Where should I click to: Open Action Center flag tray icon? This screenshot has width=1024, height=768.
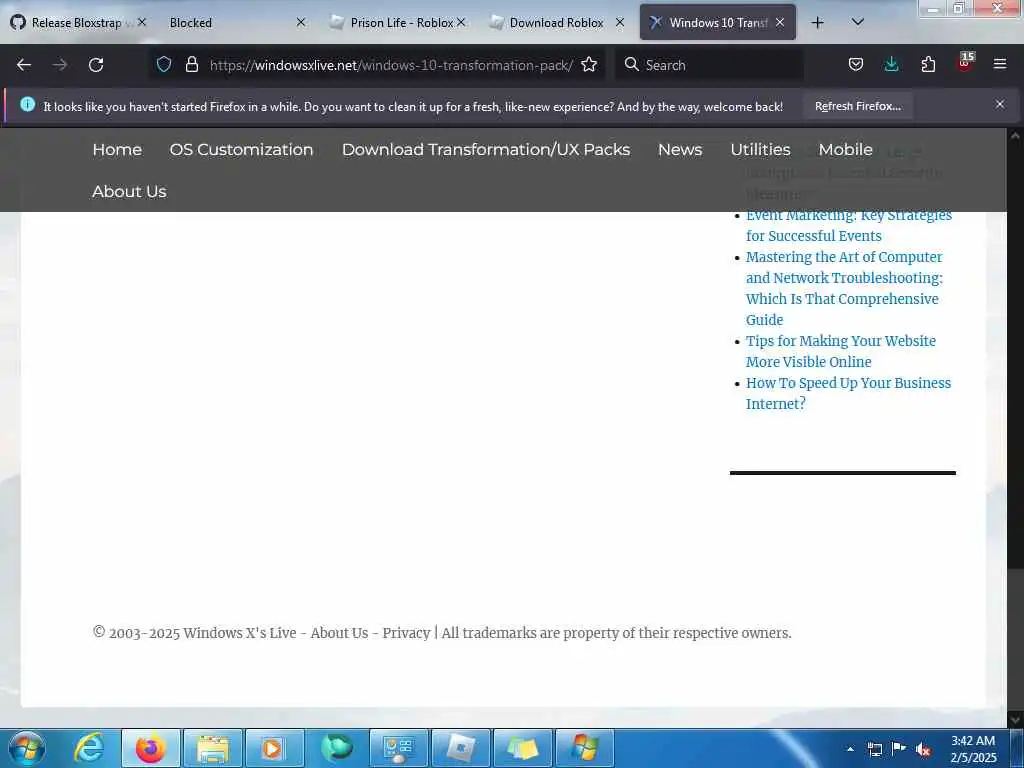pyautogui.click(x=899, y=748)
